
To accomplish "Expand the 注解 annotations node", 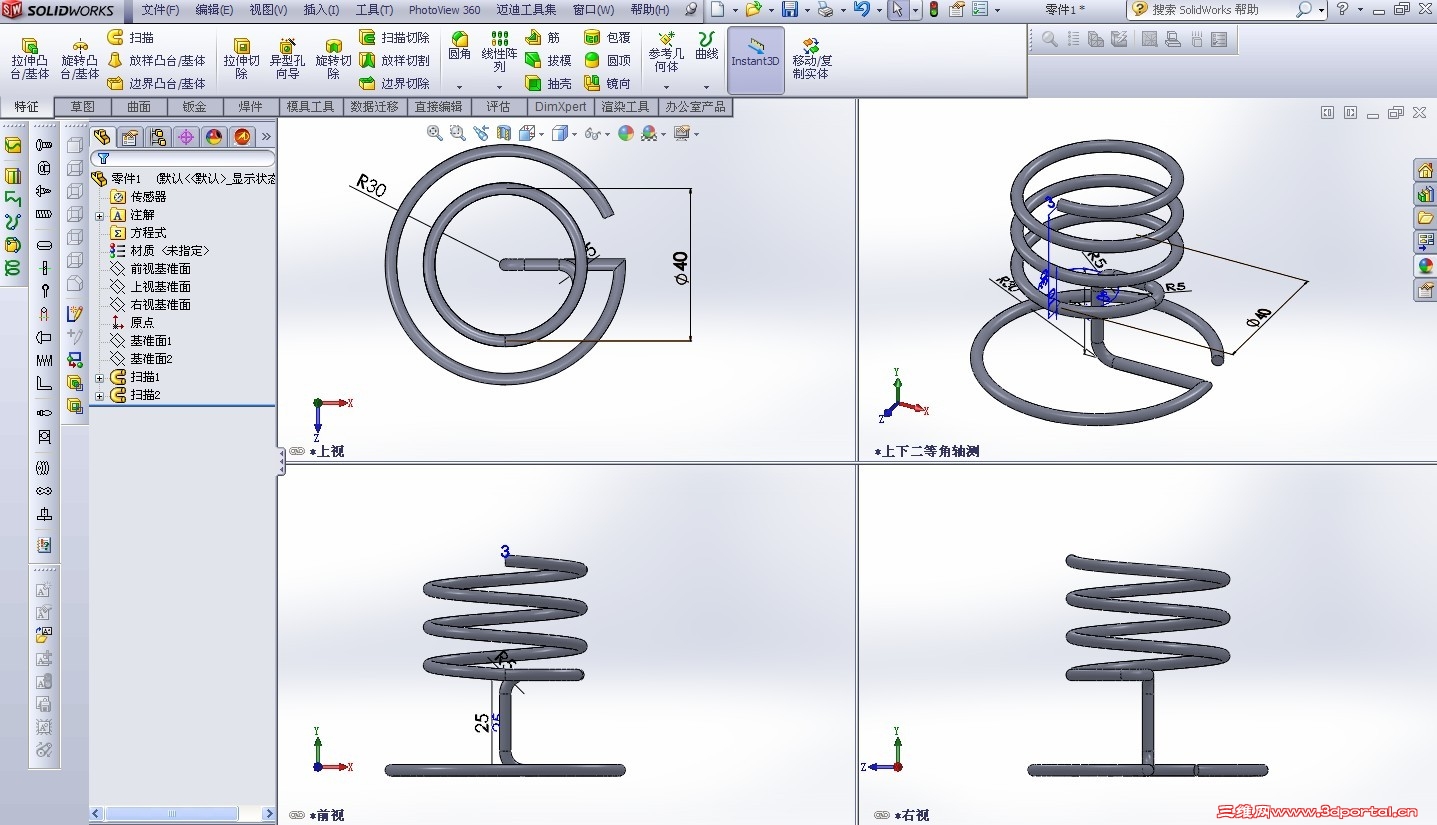I will click(x=99, y=215).
